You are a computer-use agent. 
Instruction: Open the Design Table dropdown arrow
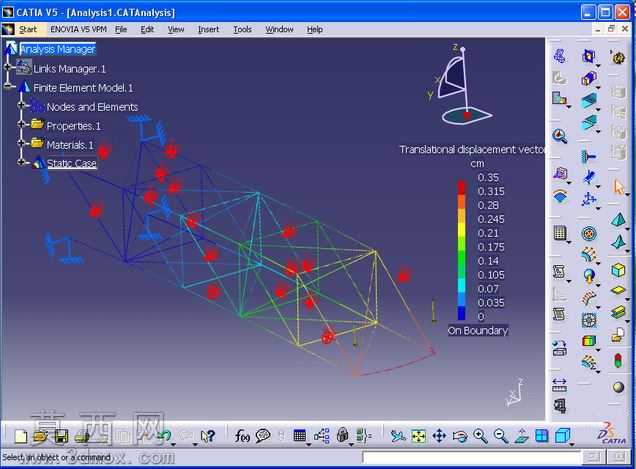309,445
